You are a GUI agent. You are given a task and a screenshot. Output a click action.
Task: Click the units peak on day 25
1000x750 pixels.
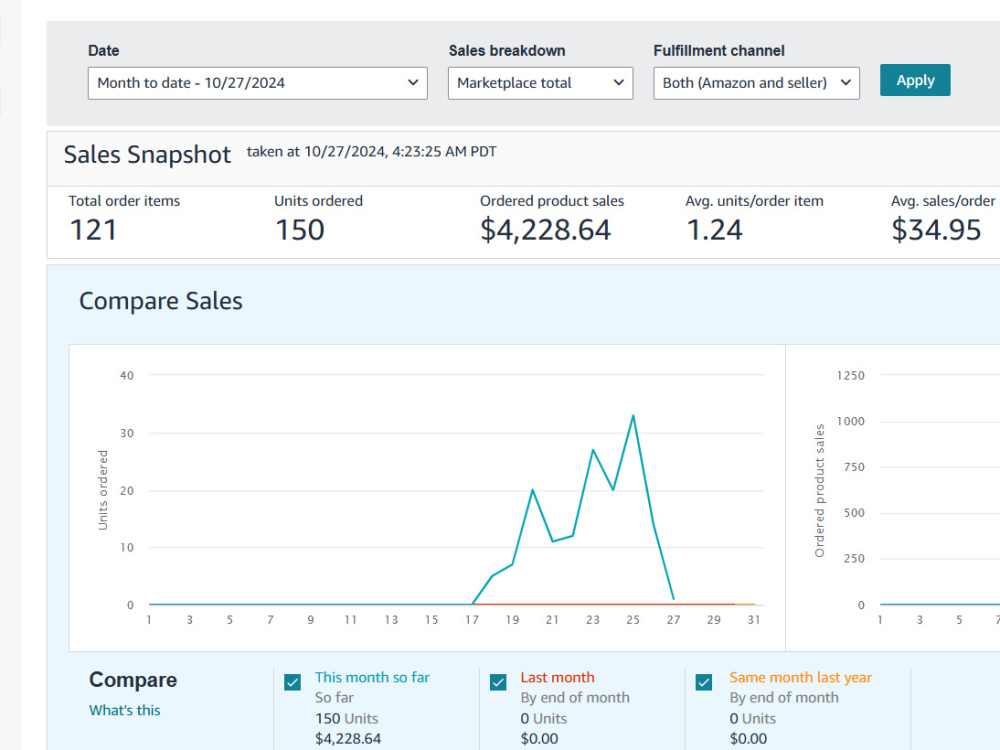click(633, 416)
